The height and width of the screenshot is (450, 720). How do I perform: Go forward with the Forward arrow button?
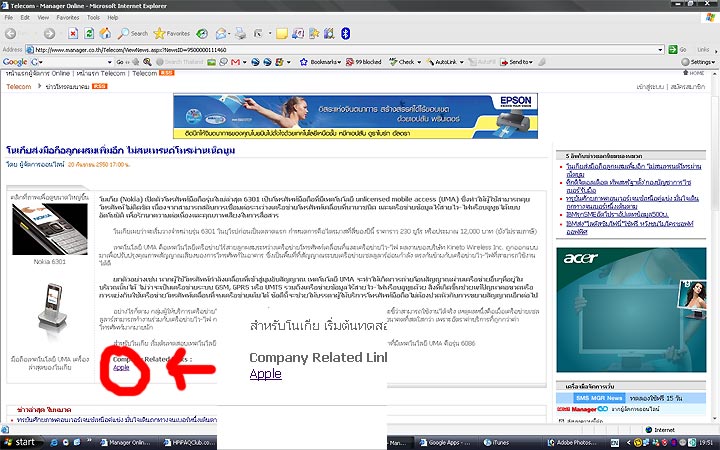[x=50, y=34]
